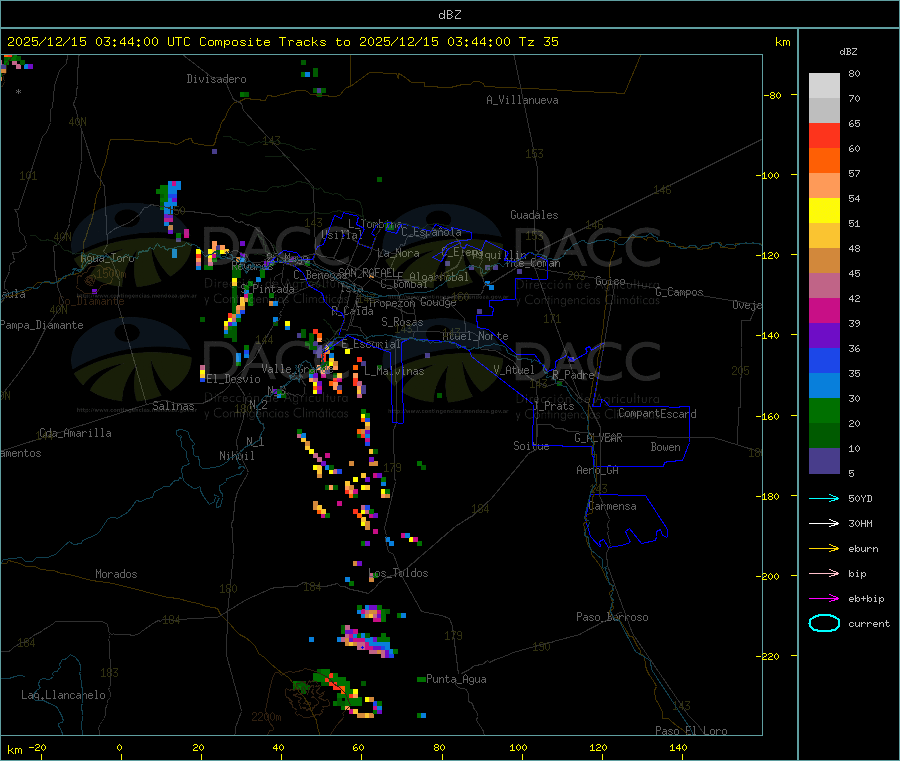
Task: Click the cyan 'current' ellipse legend icon
Action: click(824, 623)
